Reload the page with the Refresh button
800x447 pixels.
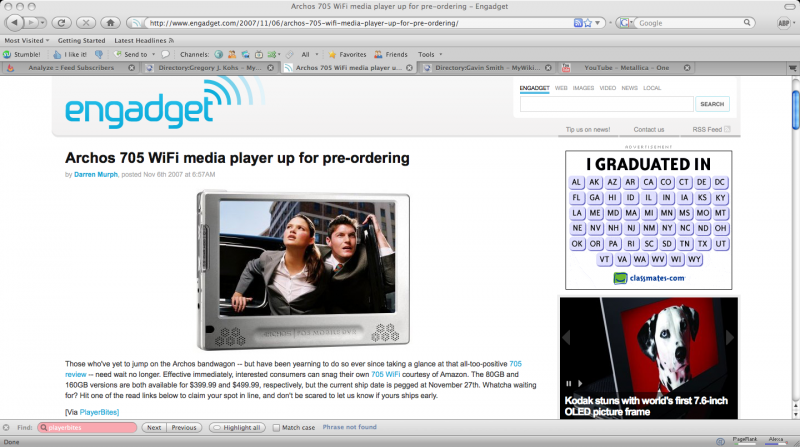coord(61,22)
